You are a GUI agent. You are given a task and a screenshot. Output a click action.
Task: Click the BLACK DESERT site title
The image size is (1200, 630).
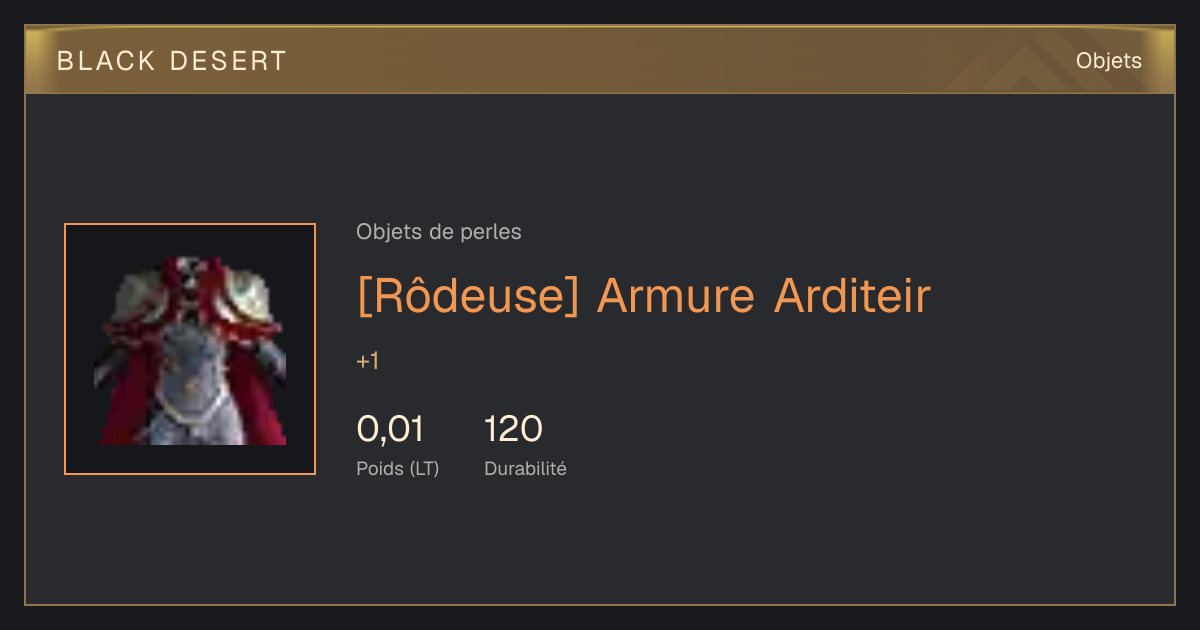pyautogui.click(x=172, y=61)
